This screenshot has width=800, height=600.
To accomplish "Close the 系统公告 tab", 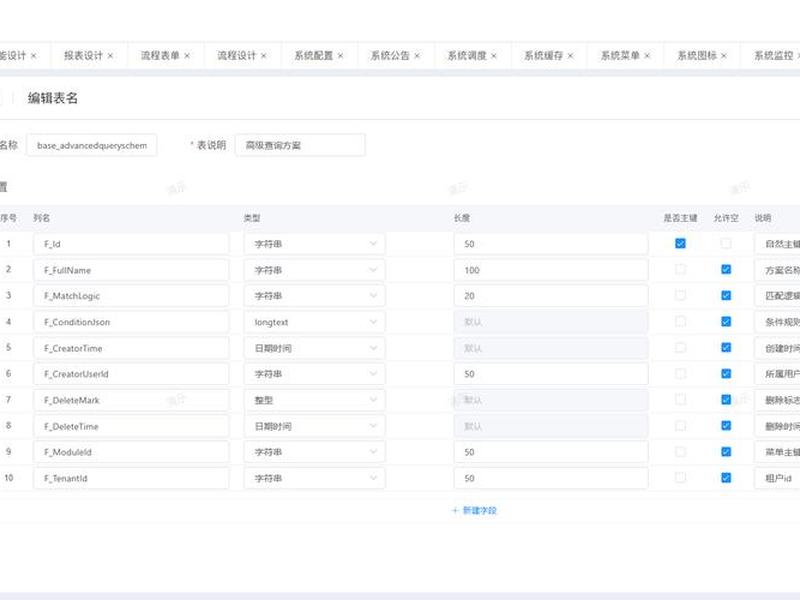I will pos(417,56).
